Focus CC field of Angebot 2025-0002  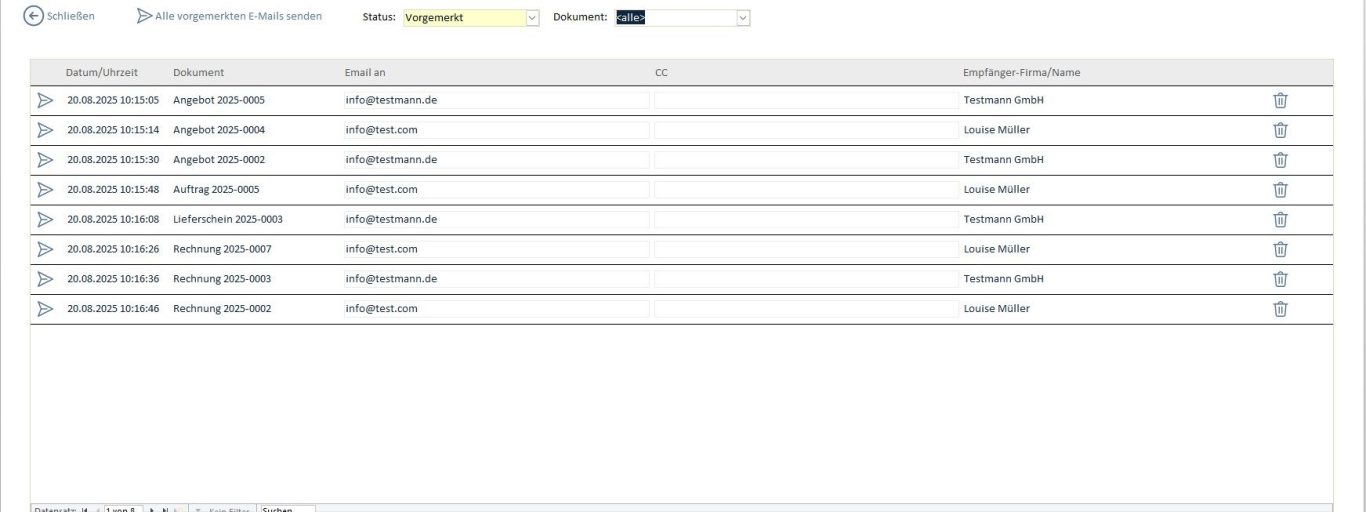click(x=806, y=160)
